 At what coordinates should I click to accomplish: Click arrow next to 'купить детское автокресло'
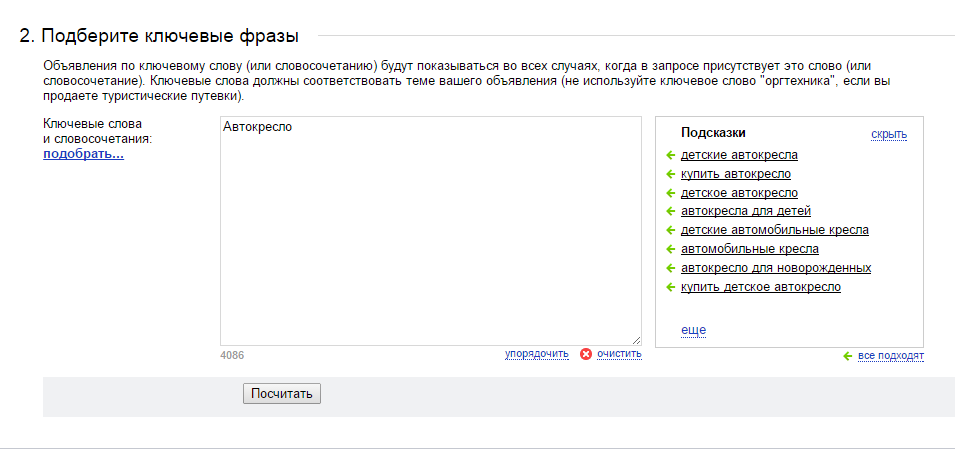pos(671,287)
